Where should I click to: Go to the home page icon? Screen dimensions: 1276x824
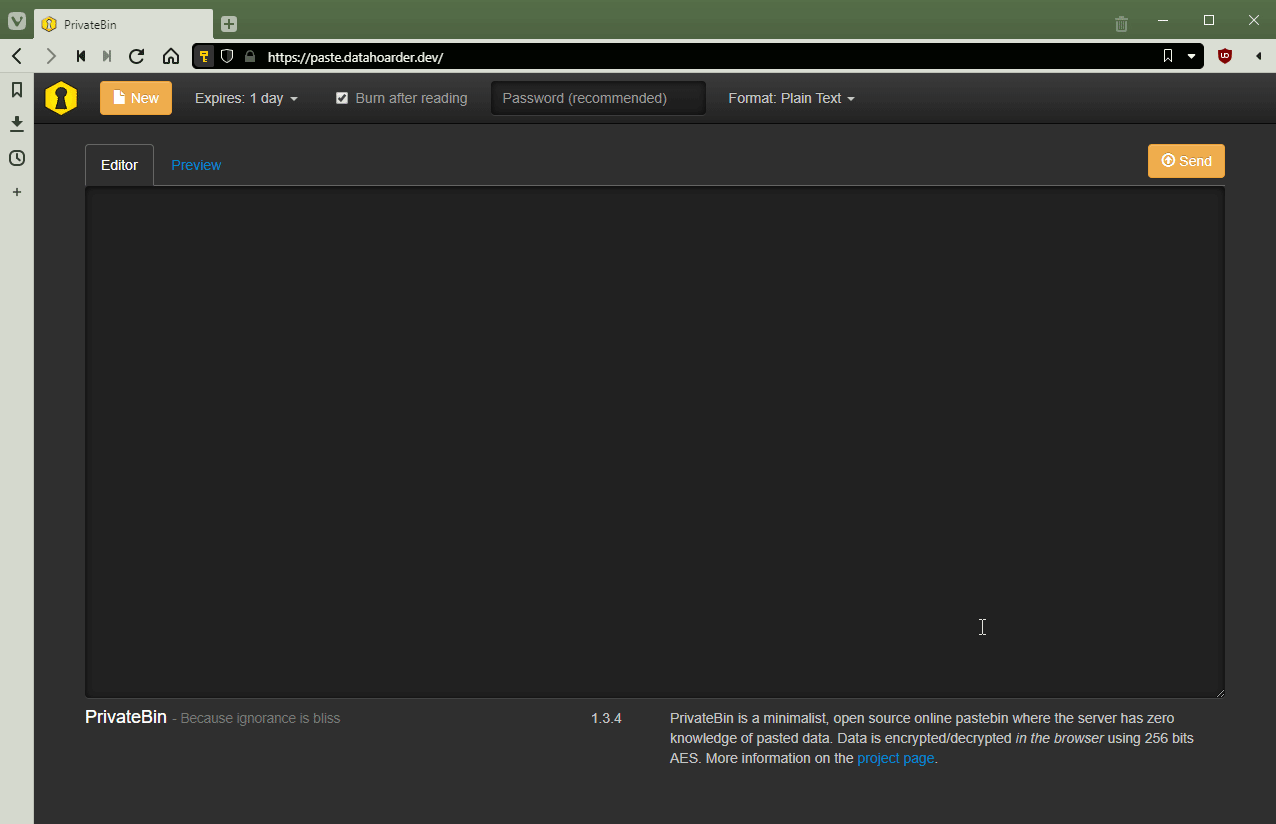point(171,57)
